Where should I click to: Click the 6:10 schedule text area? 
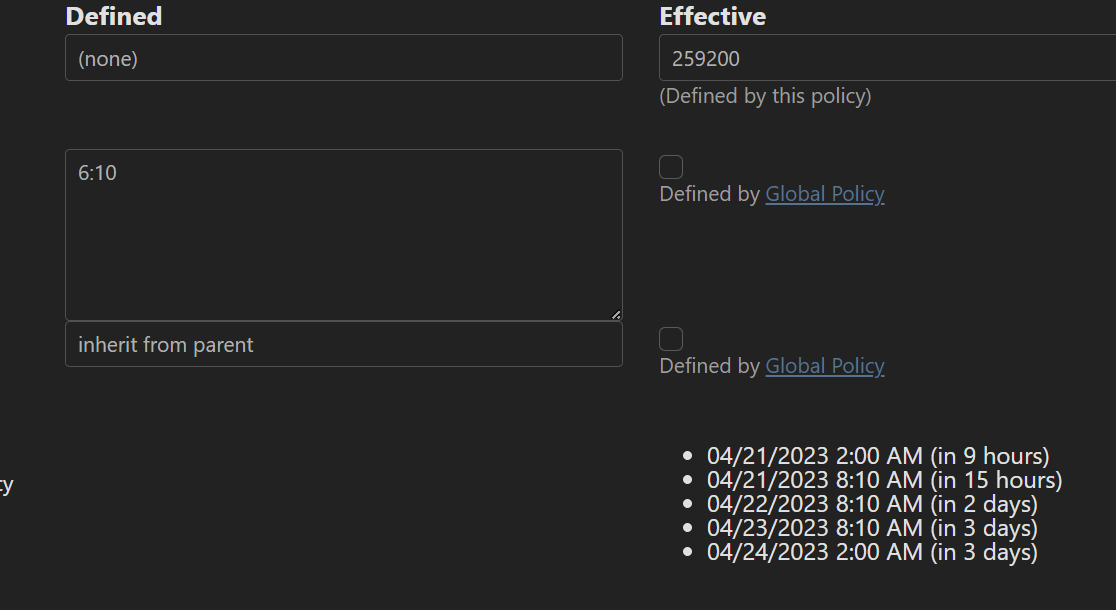tap(343, 230)
